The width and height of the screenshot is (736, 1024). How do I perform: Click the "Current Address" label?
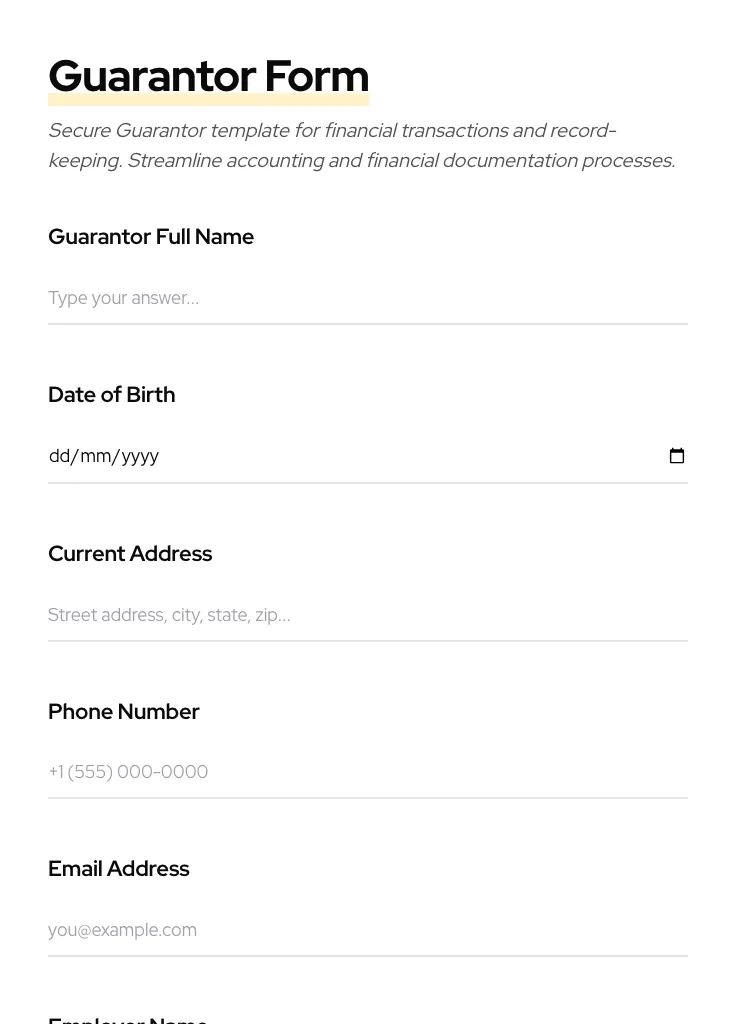[x=130, y=554]
